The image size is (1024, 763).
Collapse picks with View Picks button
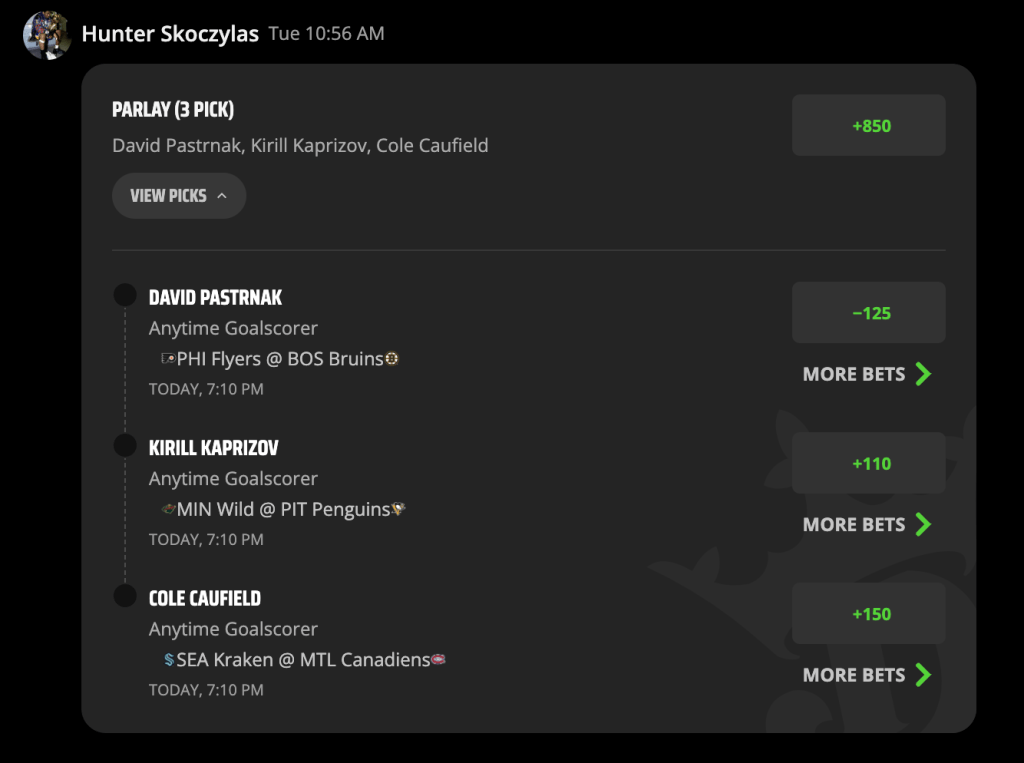click(179, 196)
